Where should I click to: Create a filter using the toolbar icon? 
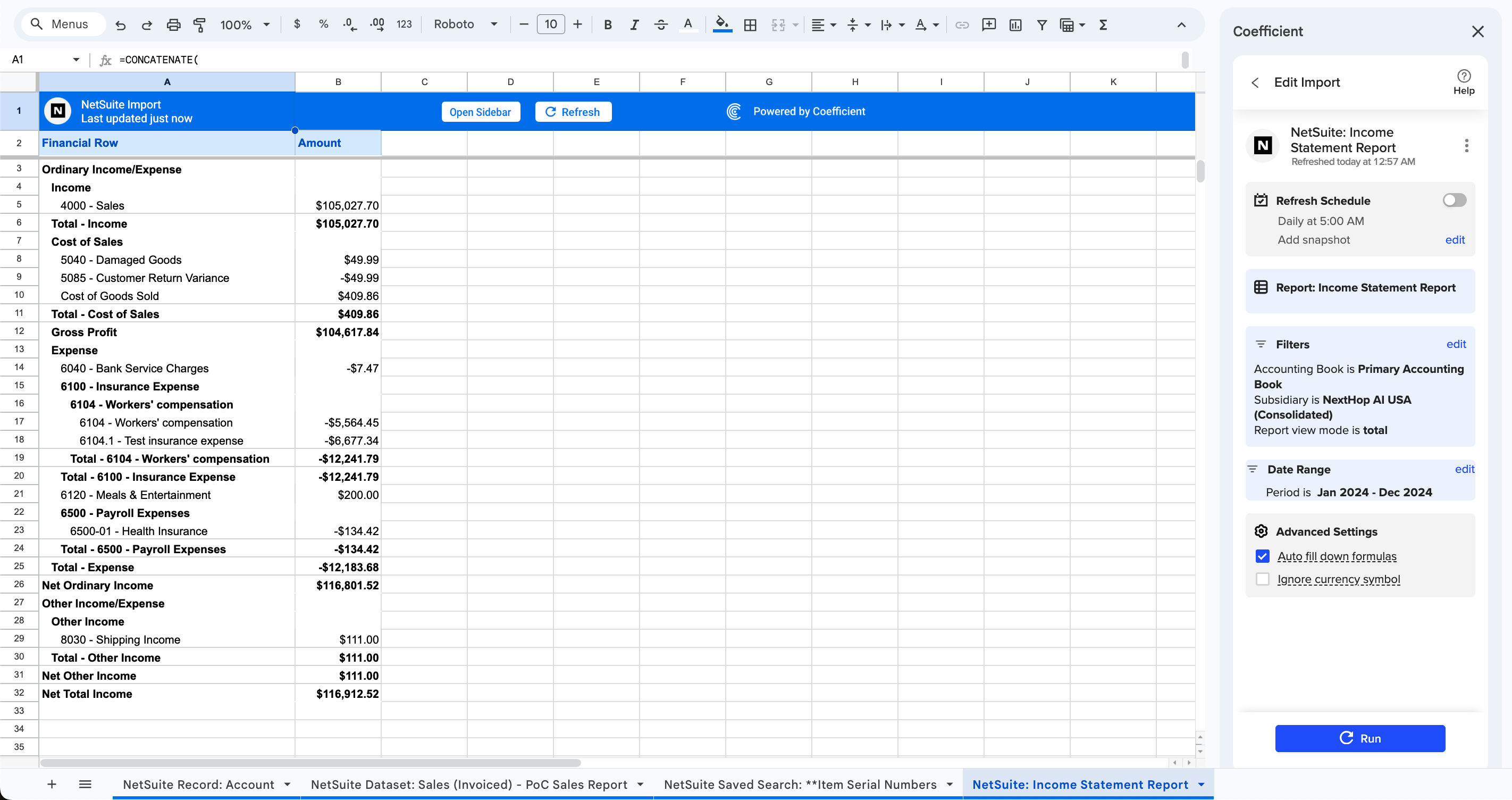(x=1042, y=24)
